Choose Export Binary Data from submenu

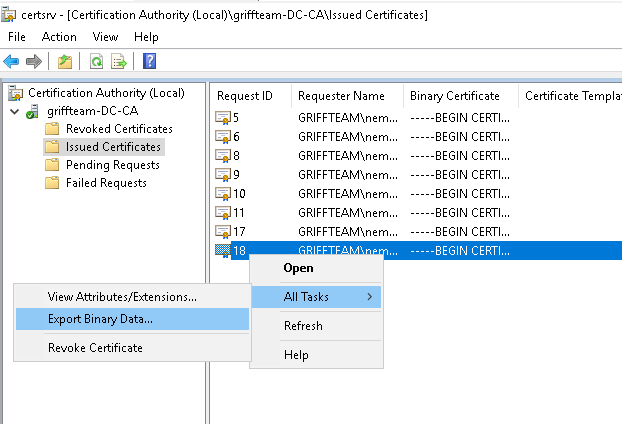click(x=100, y=320)
